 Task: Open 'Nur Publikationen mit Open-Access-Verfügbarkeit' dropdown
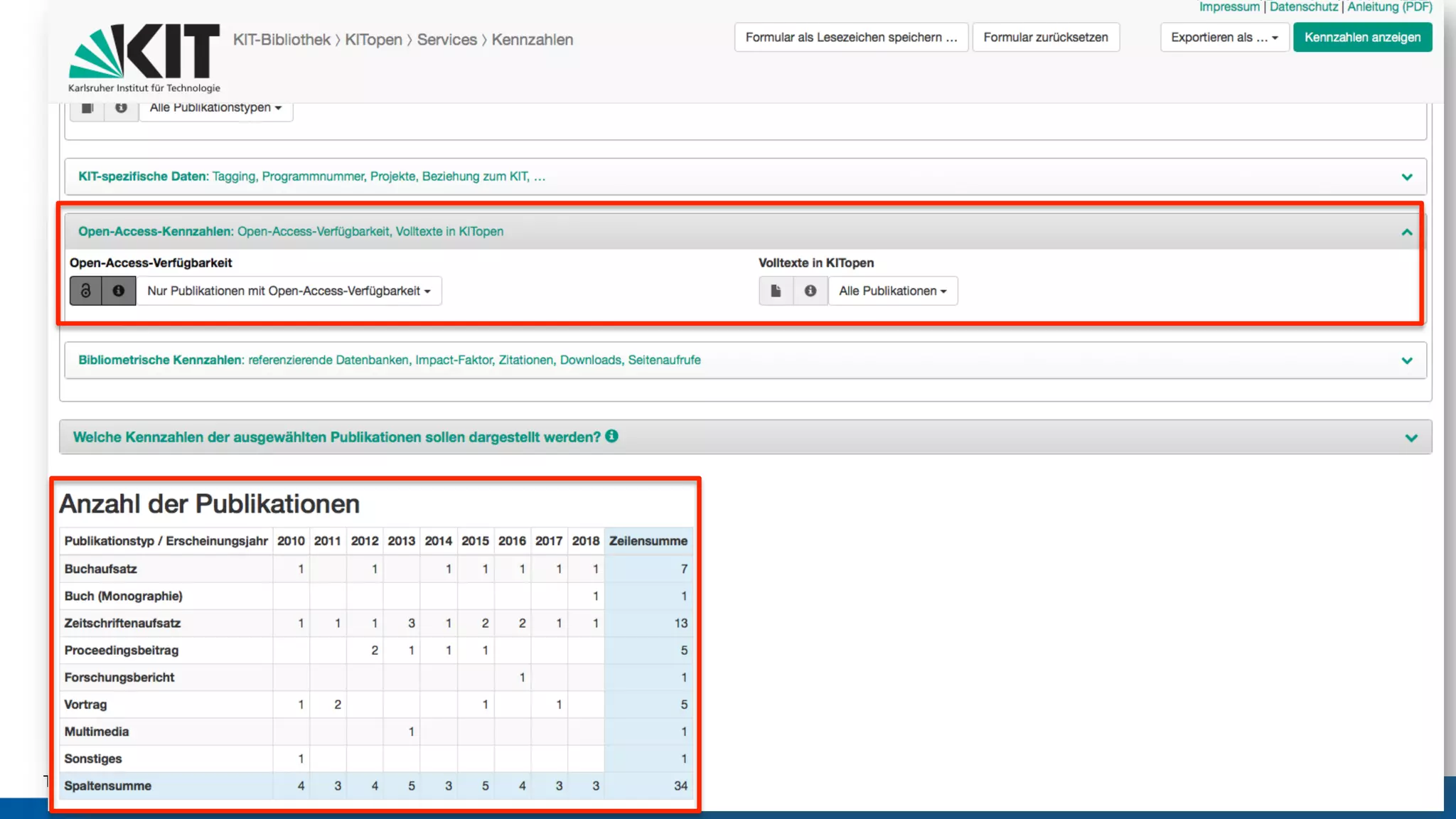[289, 291]
